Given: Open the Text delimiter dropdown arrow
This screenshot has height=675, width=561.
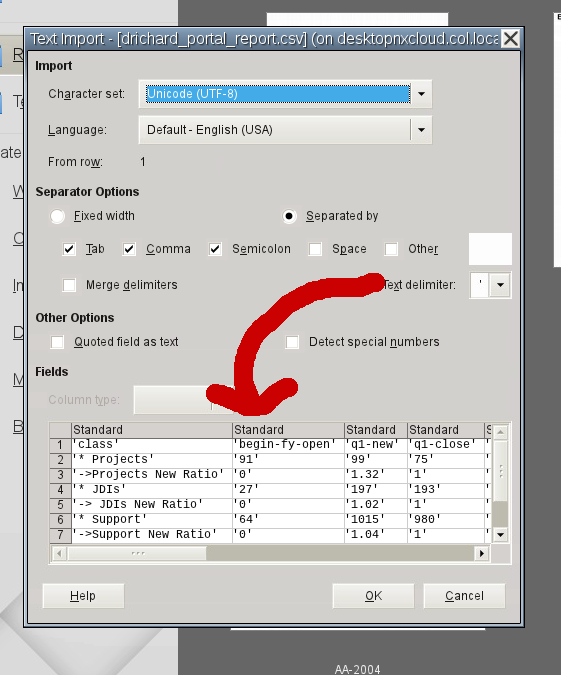Looking at the screenshot, I should coord(500,285).
